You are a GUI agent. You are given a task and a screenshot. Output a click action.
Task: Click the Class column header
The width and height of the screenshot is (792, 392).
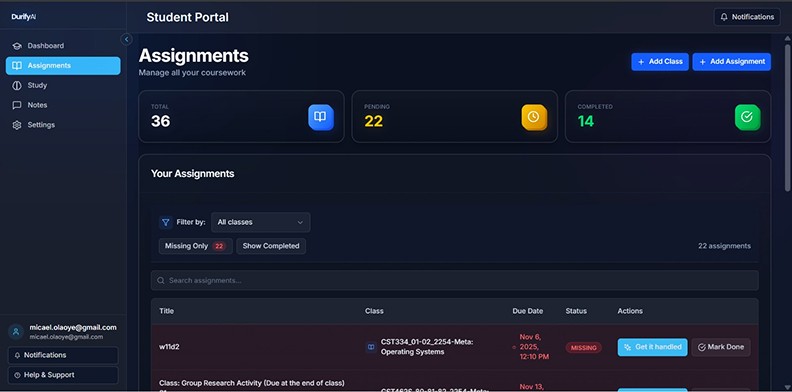(x=374, y=311)
